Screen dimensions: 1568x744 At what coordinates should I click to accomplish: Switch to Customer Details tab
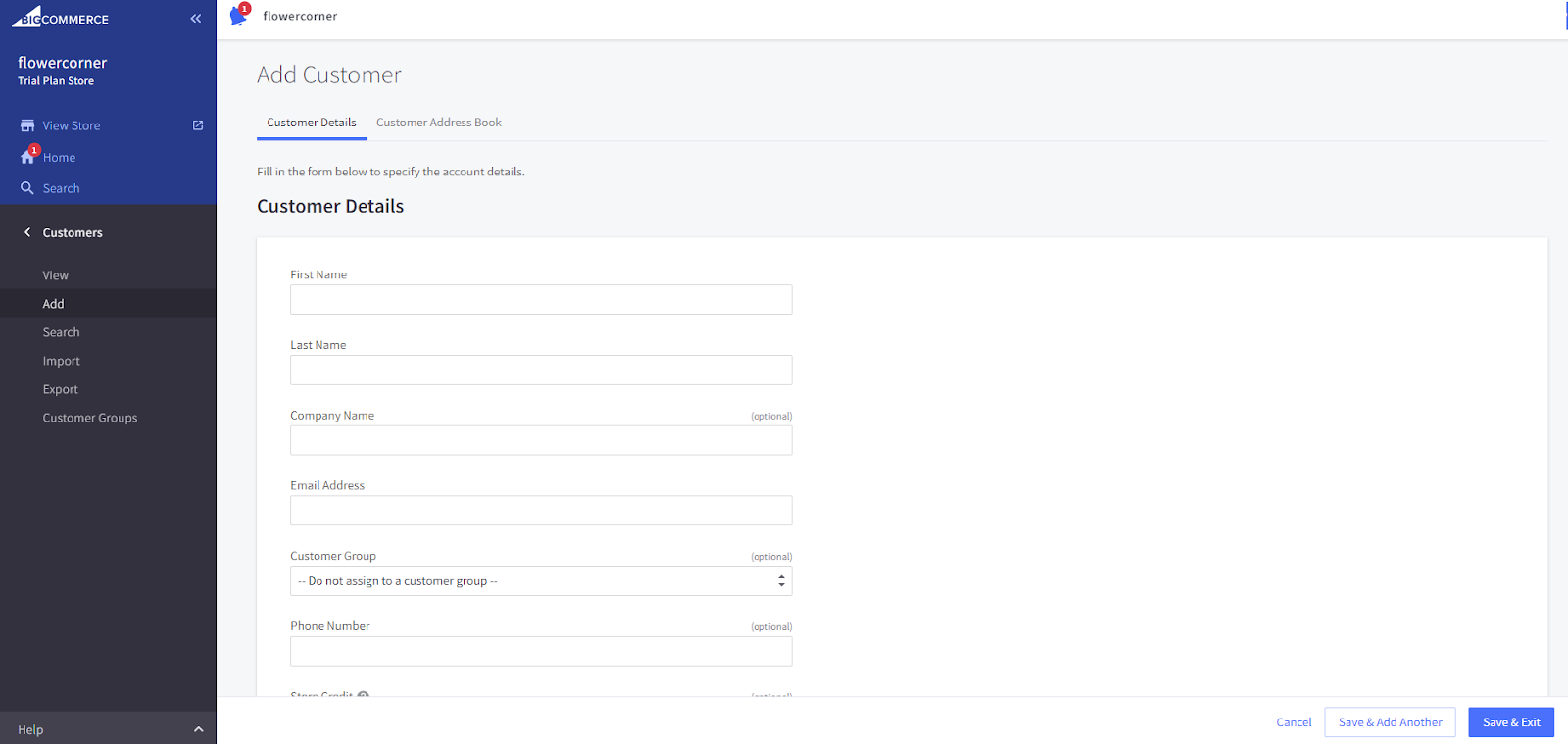[312, 123]
